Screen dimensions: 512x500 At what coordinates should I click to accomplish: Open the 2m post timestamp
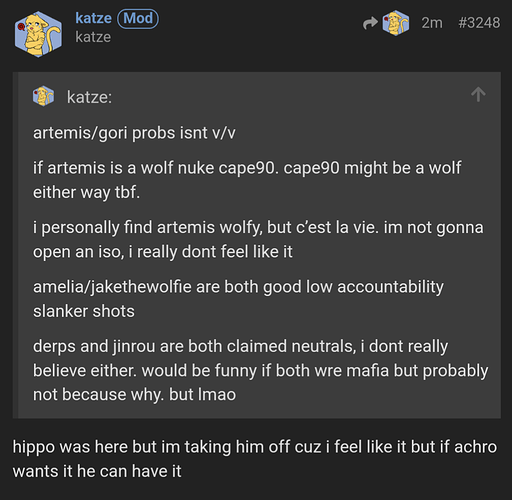432,23
